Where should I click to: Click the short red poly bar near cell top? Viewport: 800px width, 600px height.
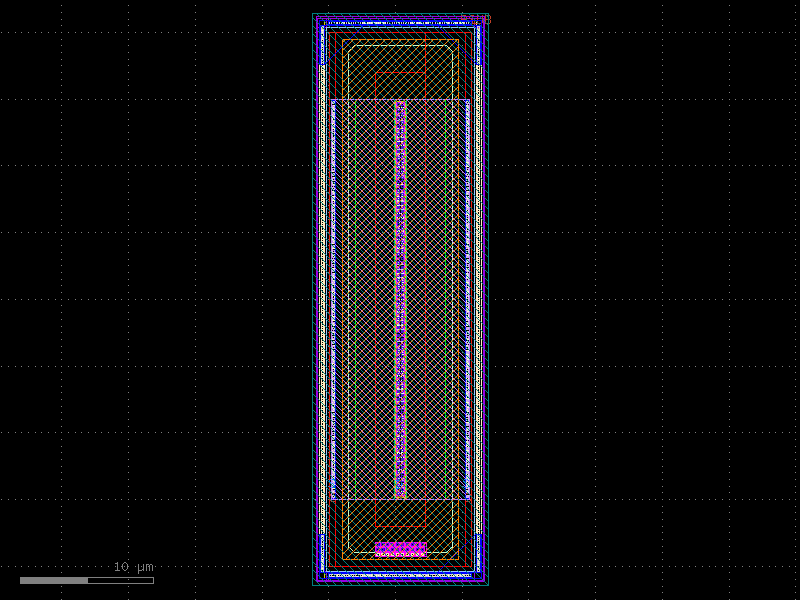400,73
